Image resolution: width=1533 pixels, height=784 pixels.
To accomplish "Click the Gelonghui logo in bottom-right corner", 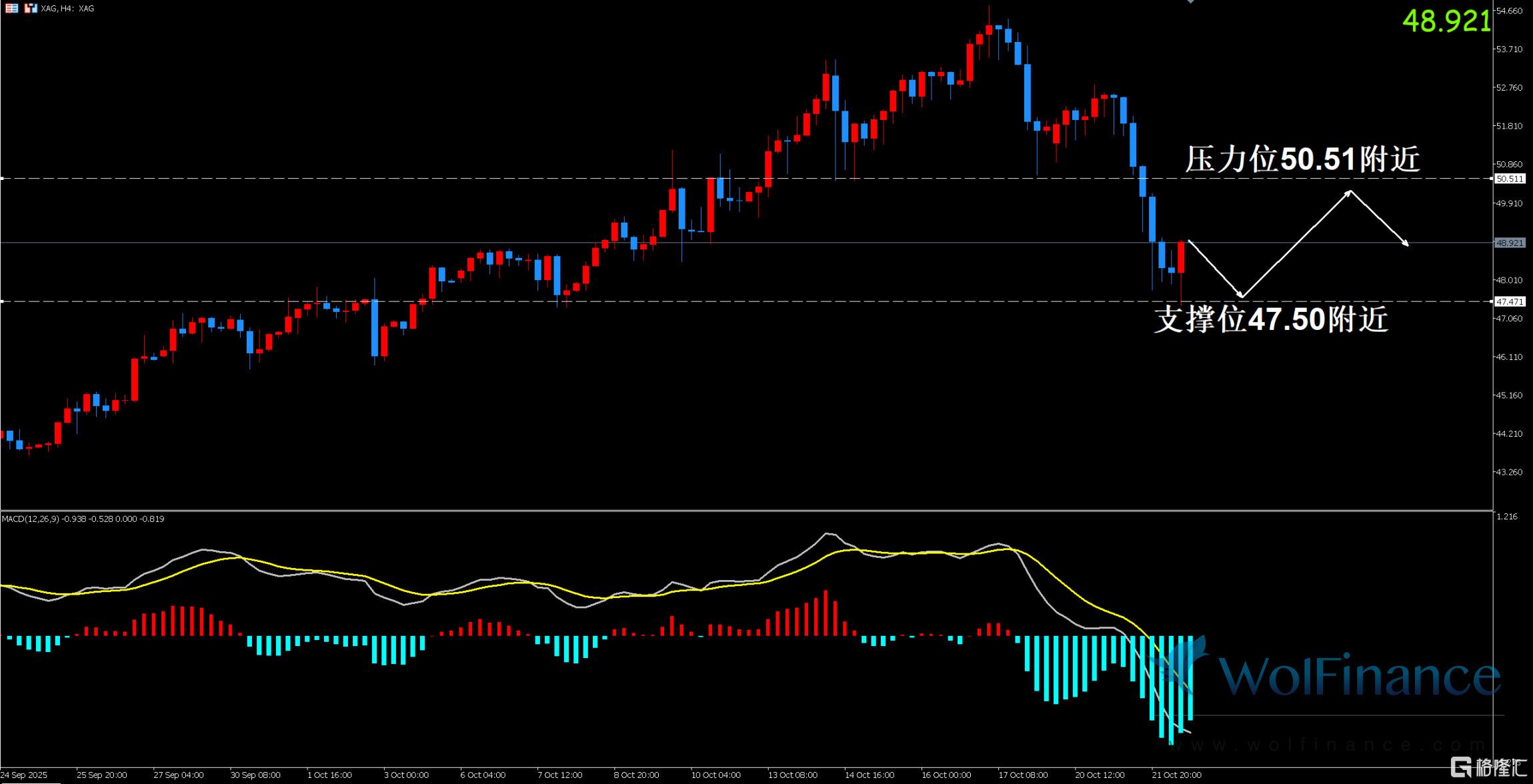I will [1490, 767].
